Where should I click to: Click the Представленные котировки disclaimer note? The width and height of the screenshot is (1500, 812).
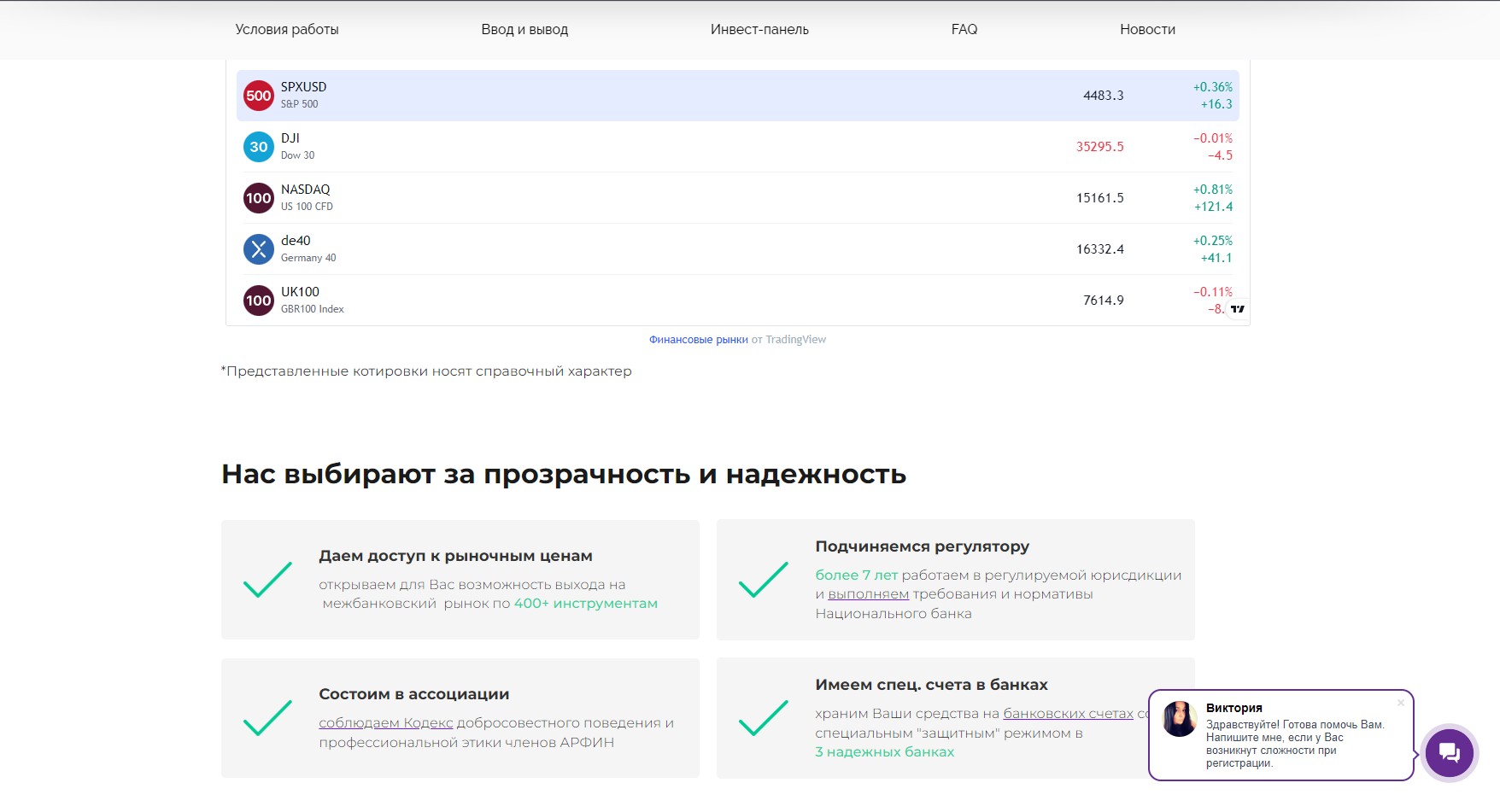[426, 371]
